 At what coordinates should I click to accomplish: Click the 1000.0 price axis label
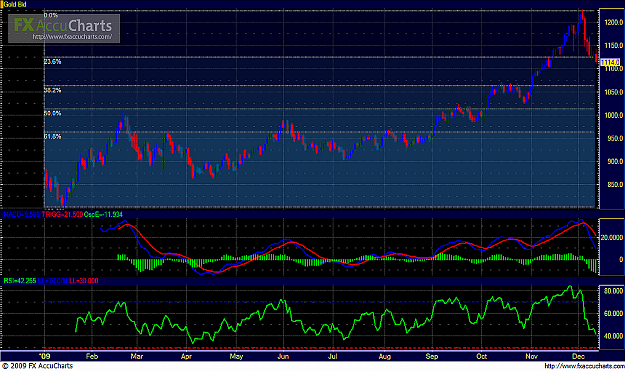613,115
